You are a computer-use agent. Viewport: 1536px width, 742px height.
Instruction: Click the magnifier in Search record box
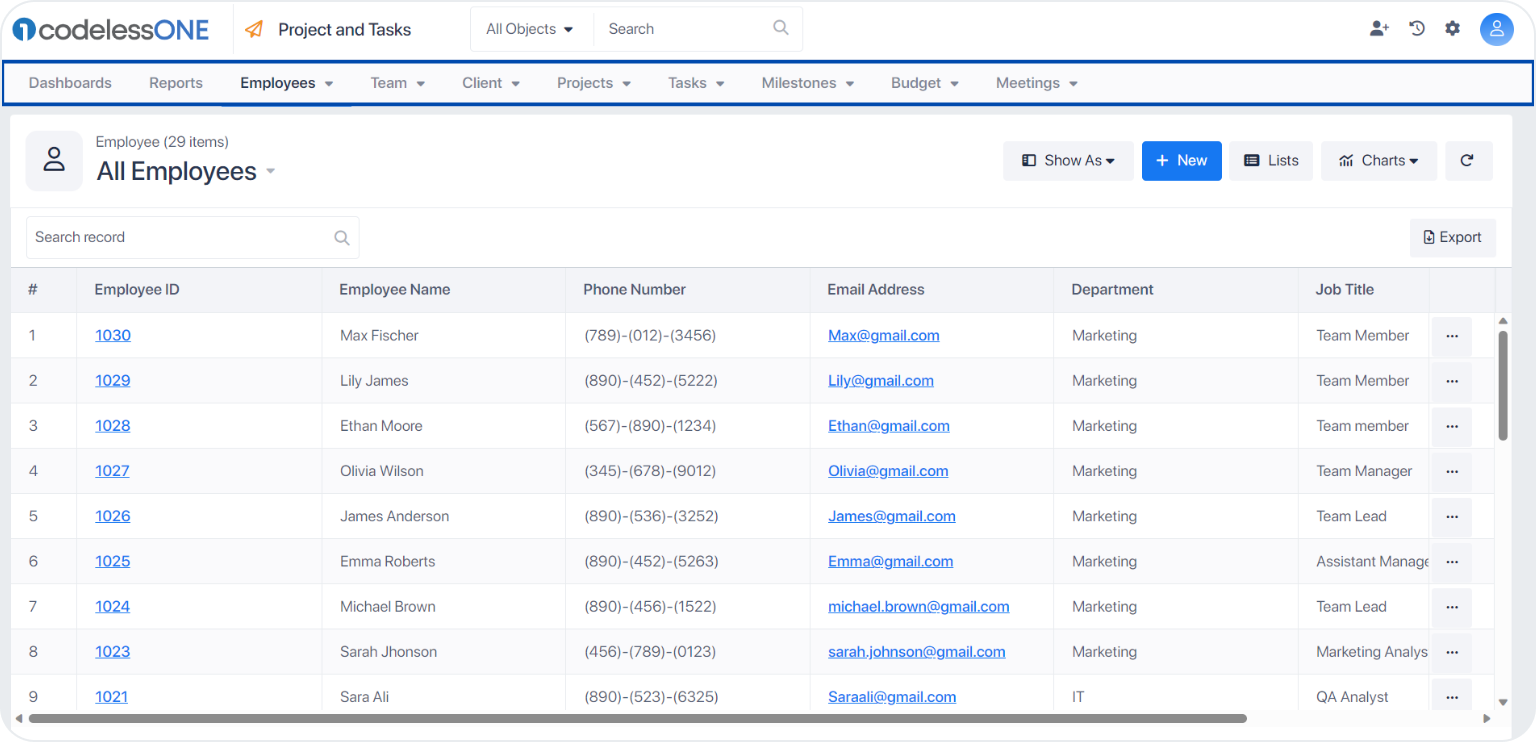(342, 238)
